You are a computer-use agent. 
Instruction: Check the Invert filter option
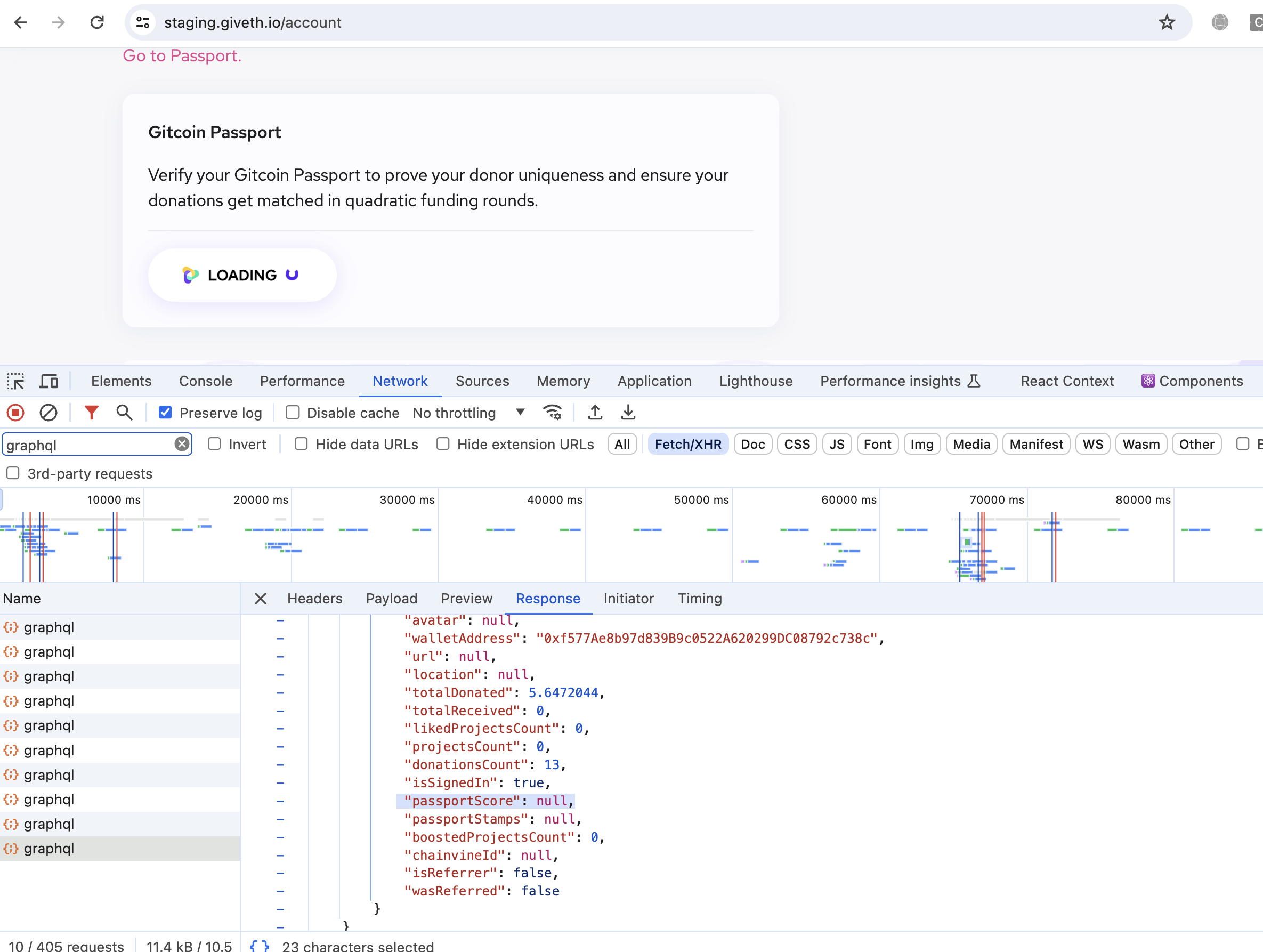[x=214, y=443]
